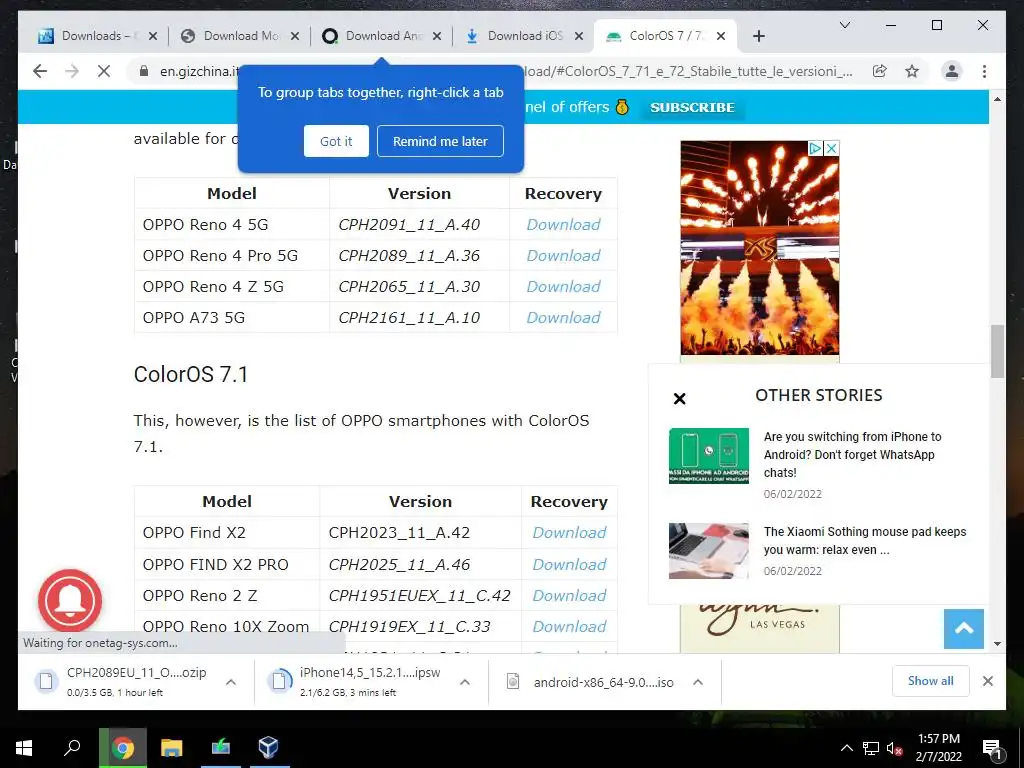Close the Other Stories panel
This screenshot has height=768, width=1024.
click(679, 398)
